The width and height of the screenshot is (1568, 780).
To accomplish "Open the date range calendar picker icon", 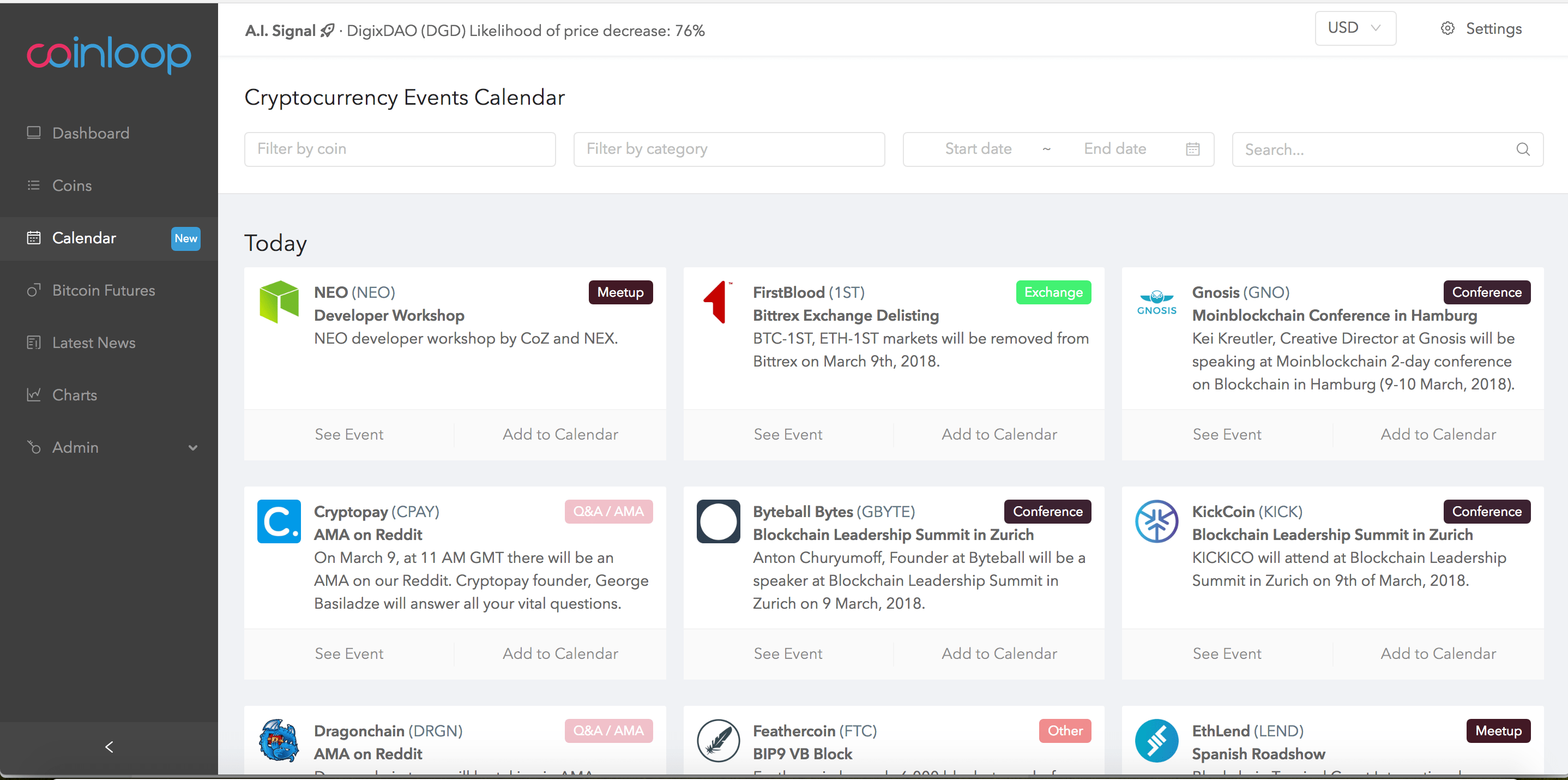I will 1192,148.
